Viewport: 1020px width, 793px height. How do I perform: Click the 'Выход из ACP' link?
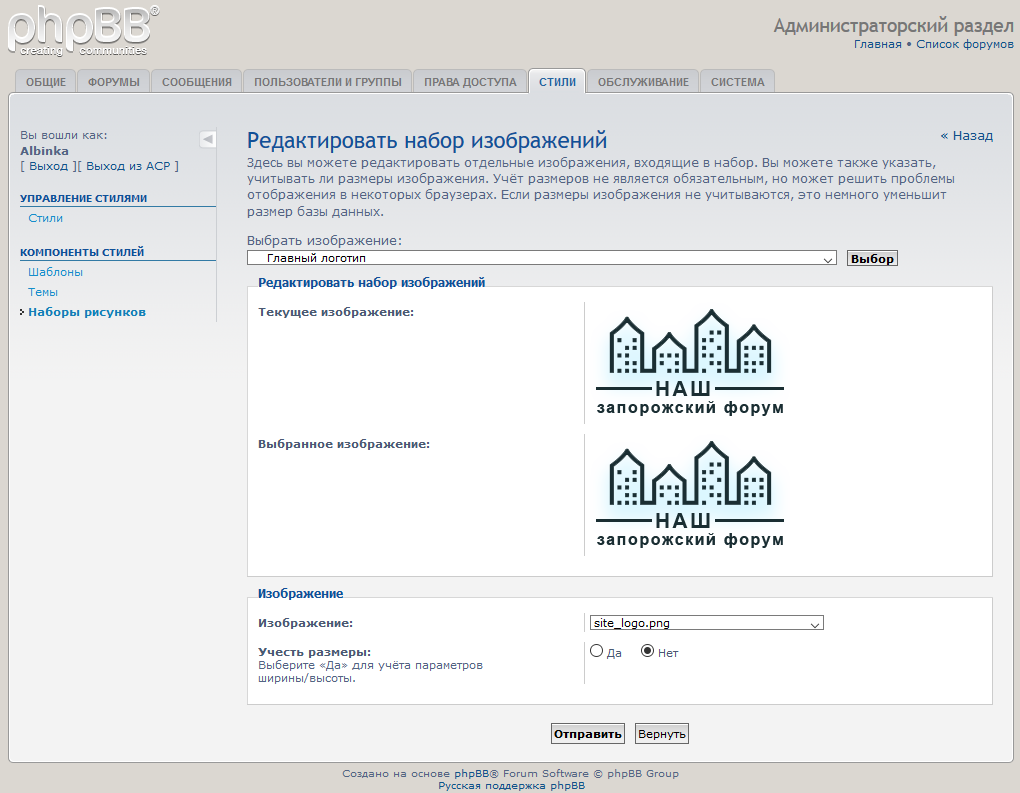pos(129,166)
